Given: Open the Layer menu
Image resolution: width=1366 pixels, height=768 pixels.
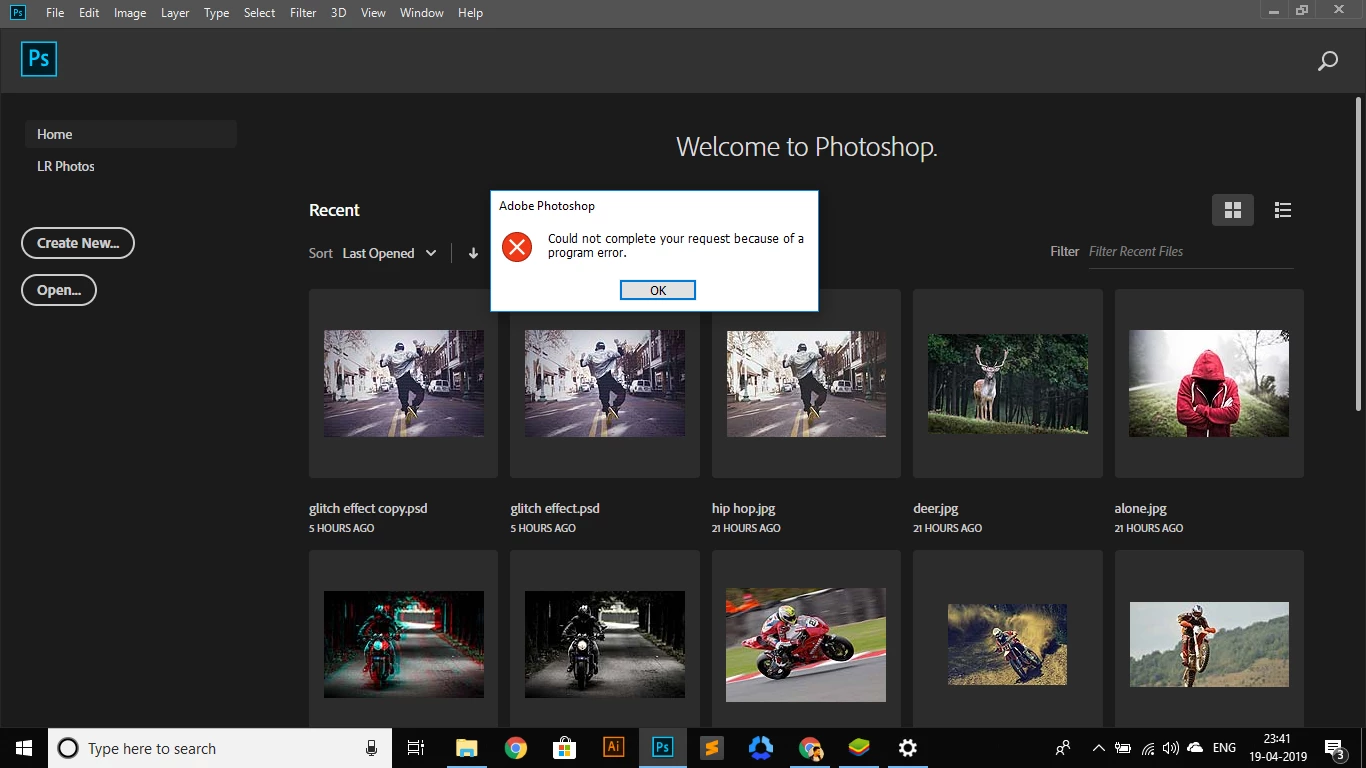Looking at the screenshot, I should [175, 13].
